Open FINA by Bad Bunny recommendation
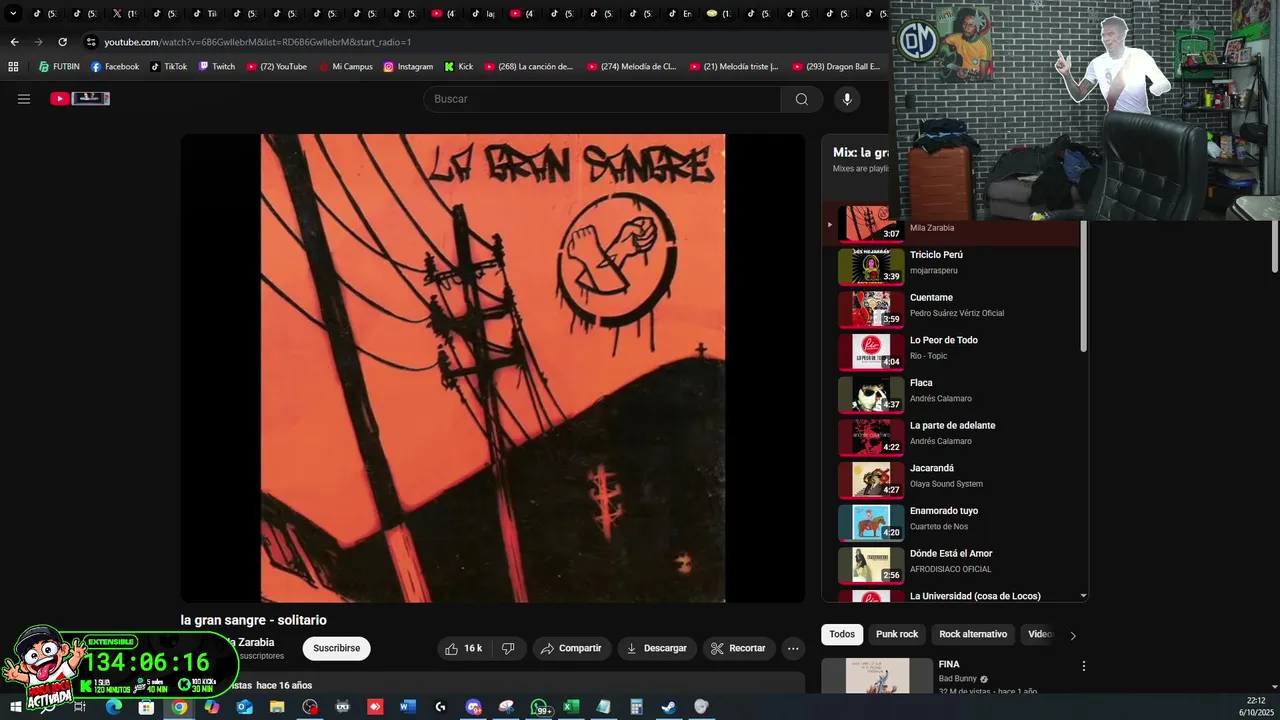 click(x=949, y=664)
